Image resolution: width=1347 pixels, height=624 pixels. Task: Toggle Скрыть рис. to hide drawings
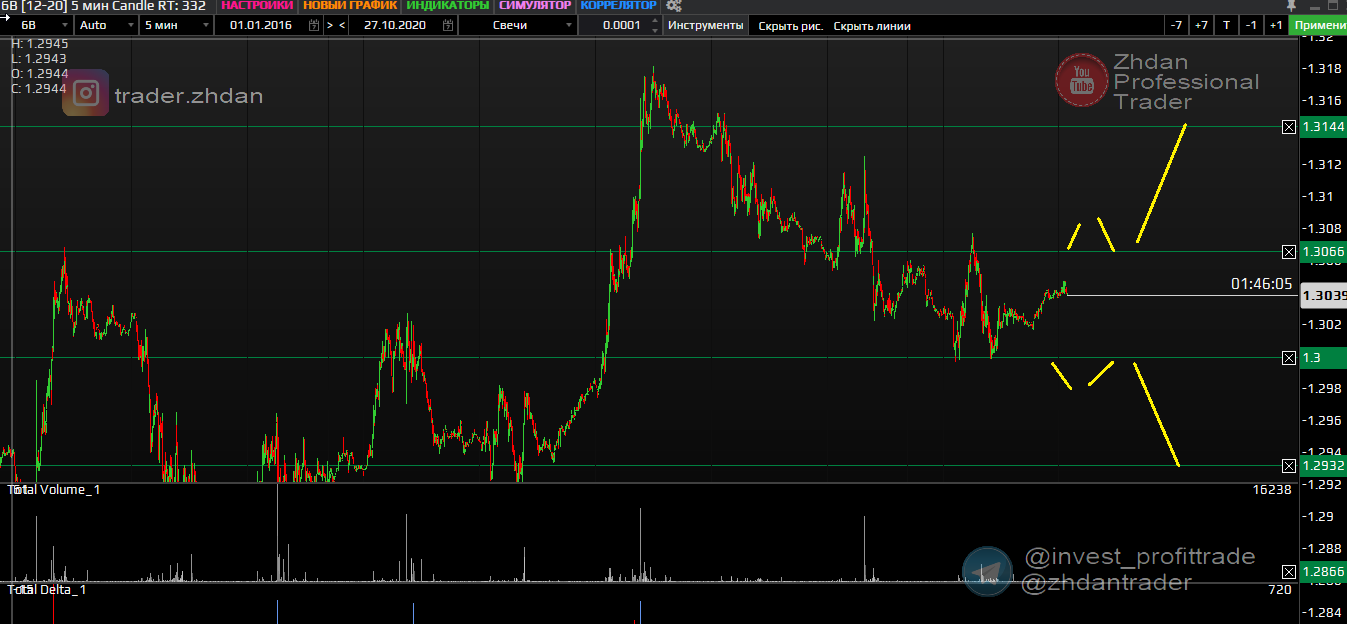pos(790,26)
